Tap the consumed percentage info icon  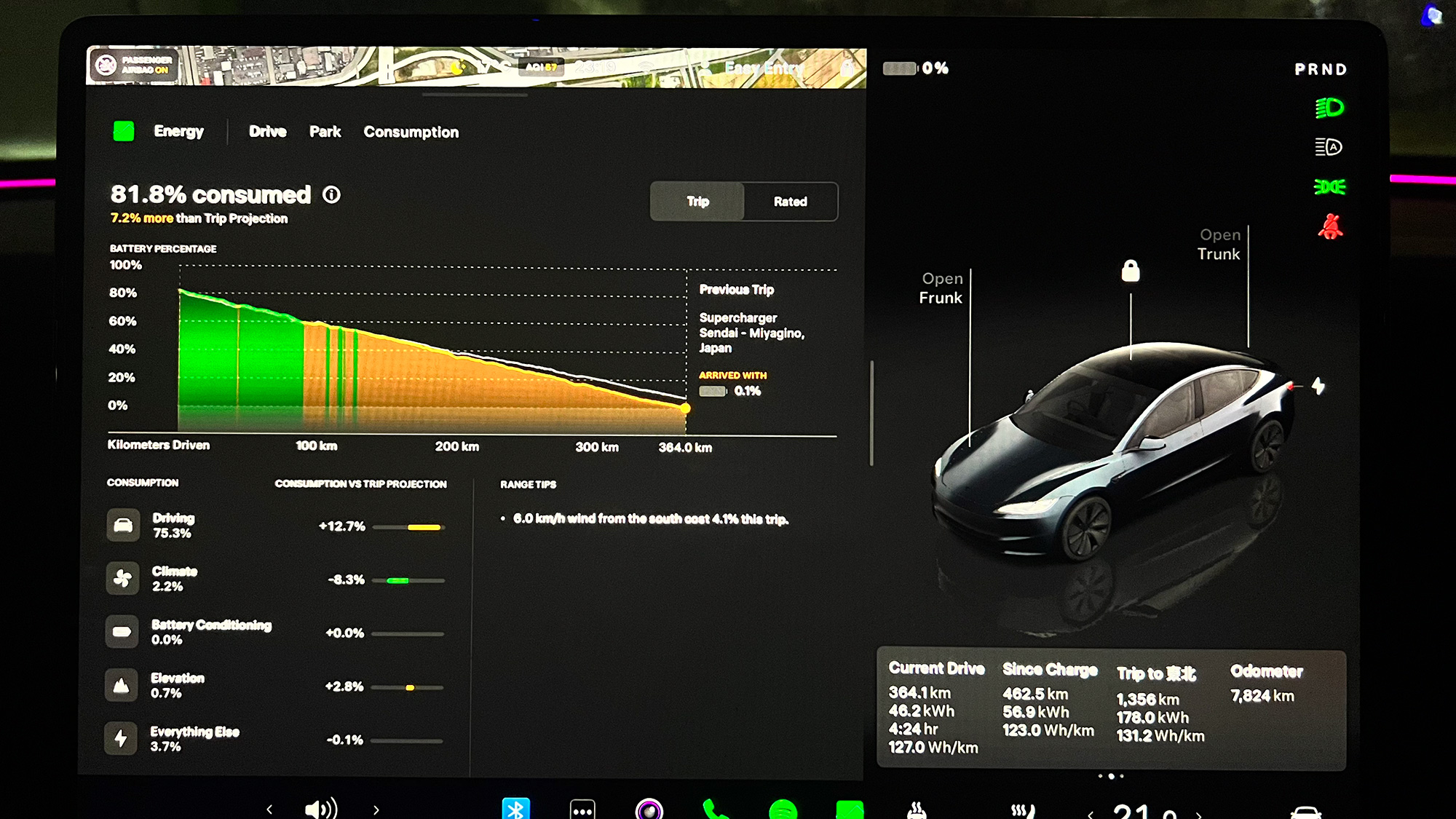pyautogui.click(x=331, y=195)
